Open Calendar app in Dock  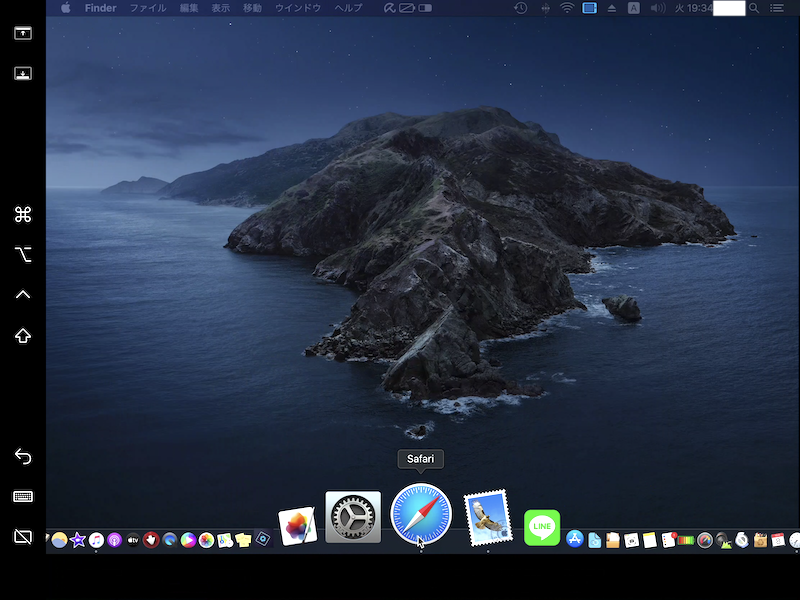coord(778,540)
